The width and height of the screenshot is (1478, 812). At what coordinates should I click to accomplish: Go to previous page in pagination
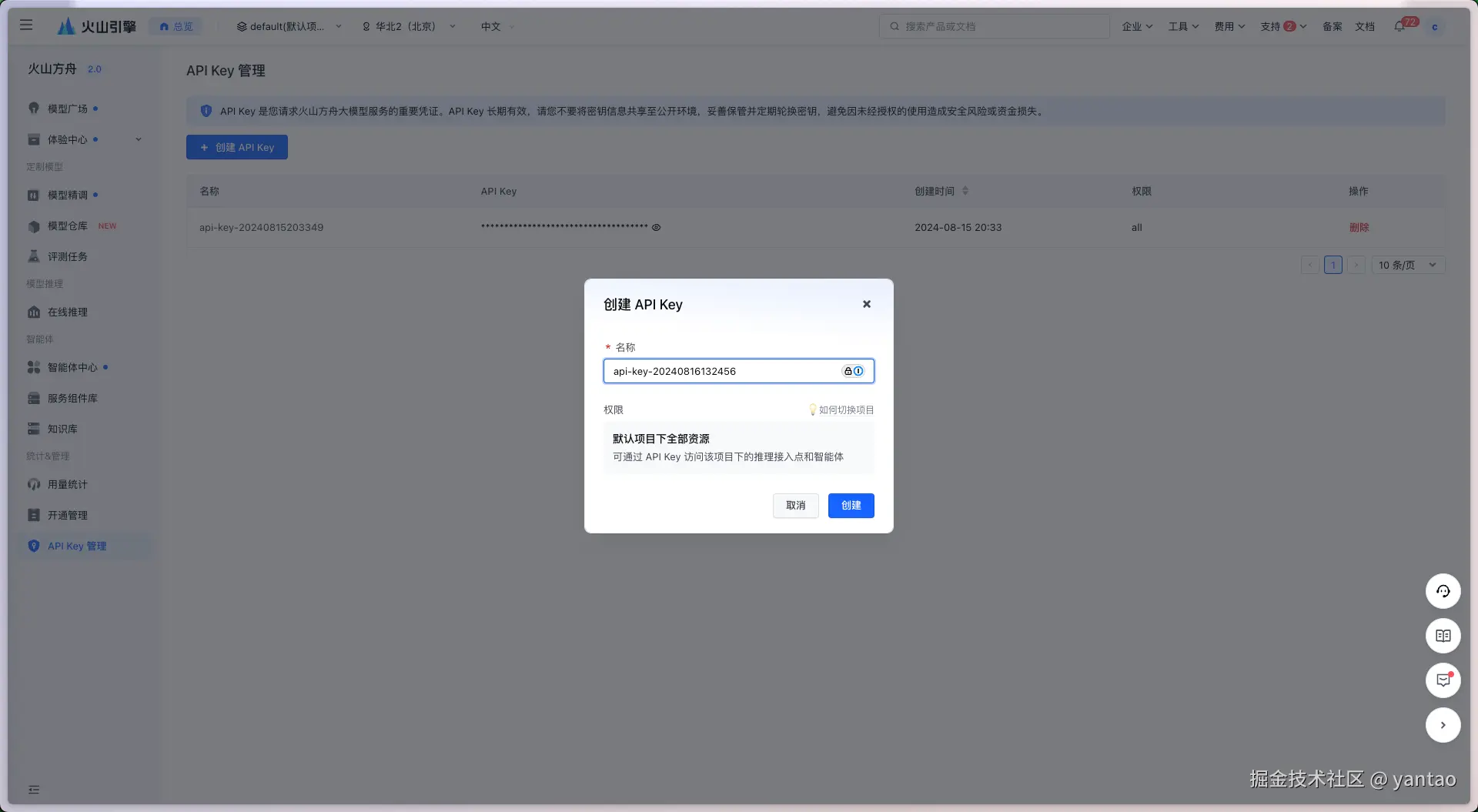point(1310,265)
